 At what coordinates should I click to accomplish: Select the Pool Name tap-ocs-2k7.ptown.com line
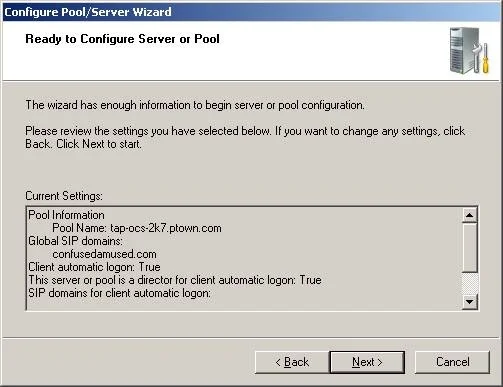[x=137, y=228]
